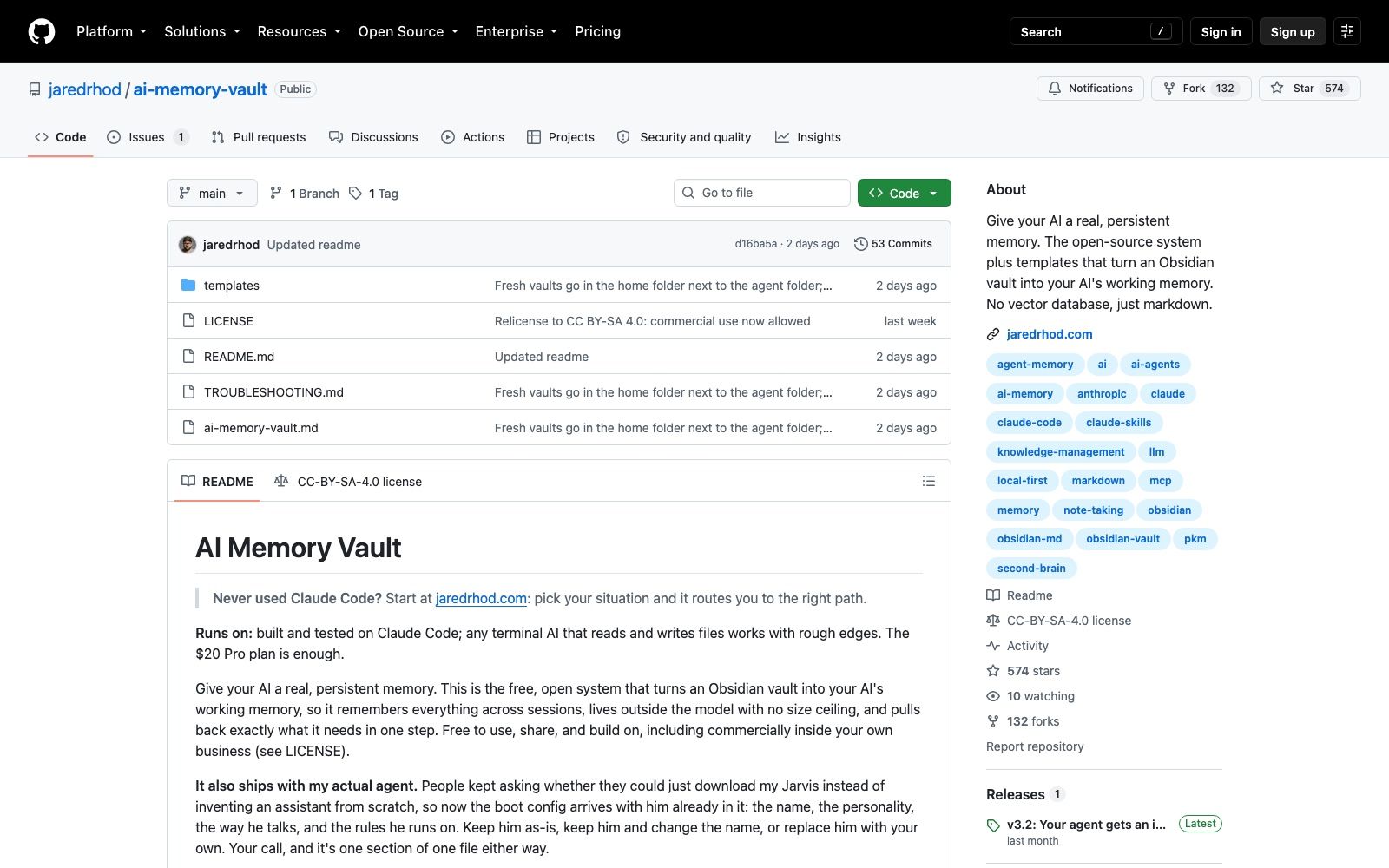Switch to the Issues tab
1389x868 pixels.
pos(148,137)
